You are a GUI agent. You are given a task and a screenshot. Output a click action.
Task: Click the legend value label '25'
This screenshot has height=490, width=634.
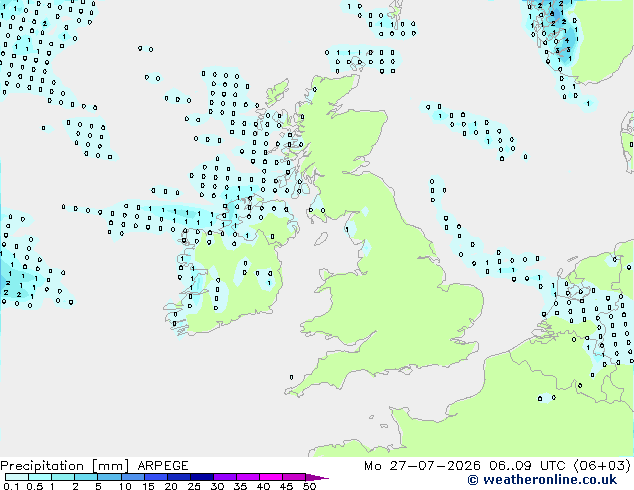194,486
